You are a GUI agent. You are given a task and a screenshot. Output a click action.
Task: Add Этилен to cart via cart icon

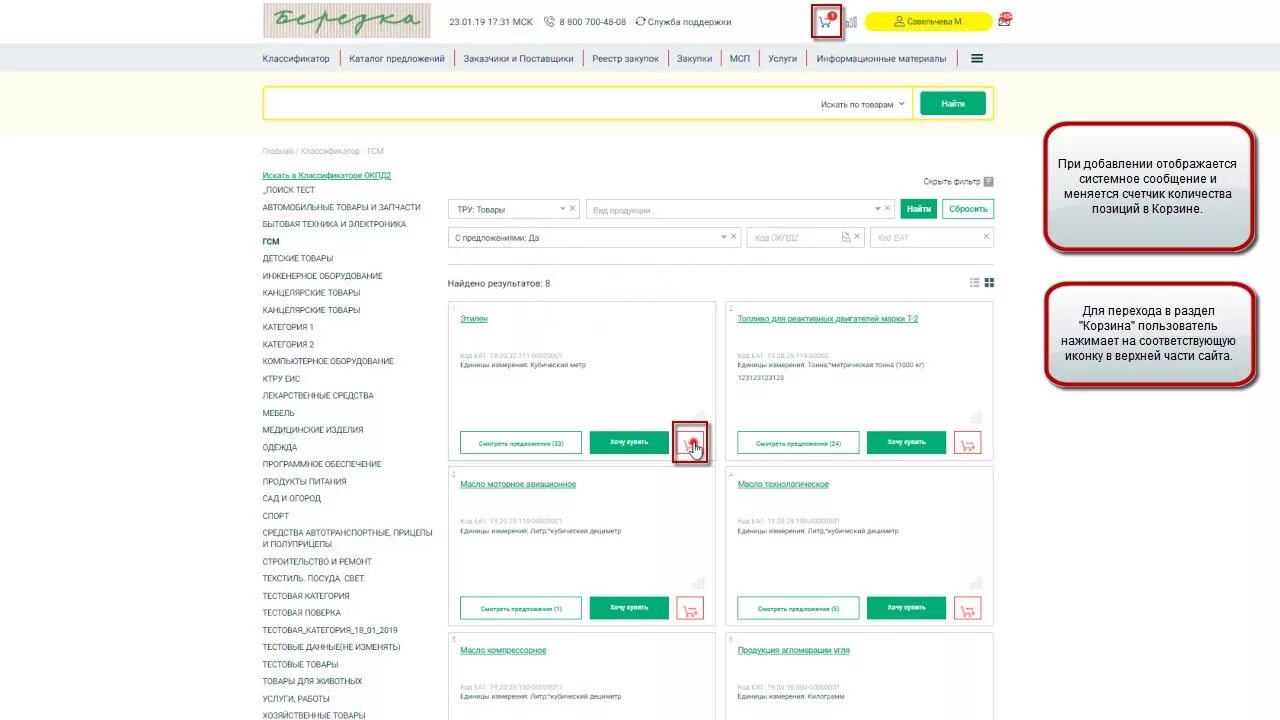pos(690,442)
